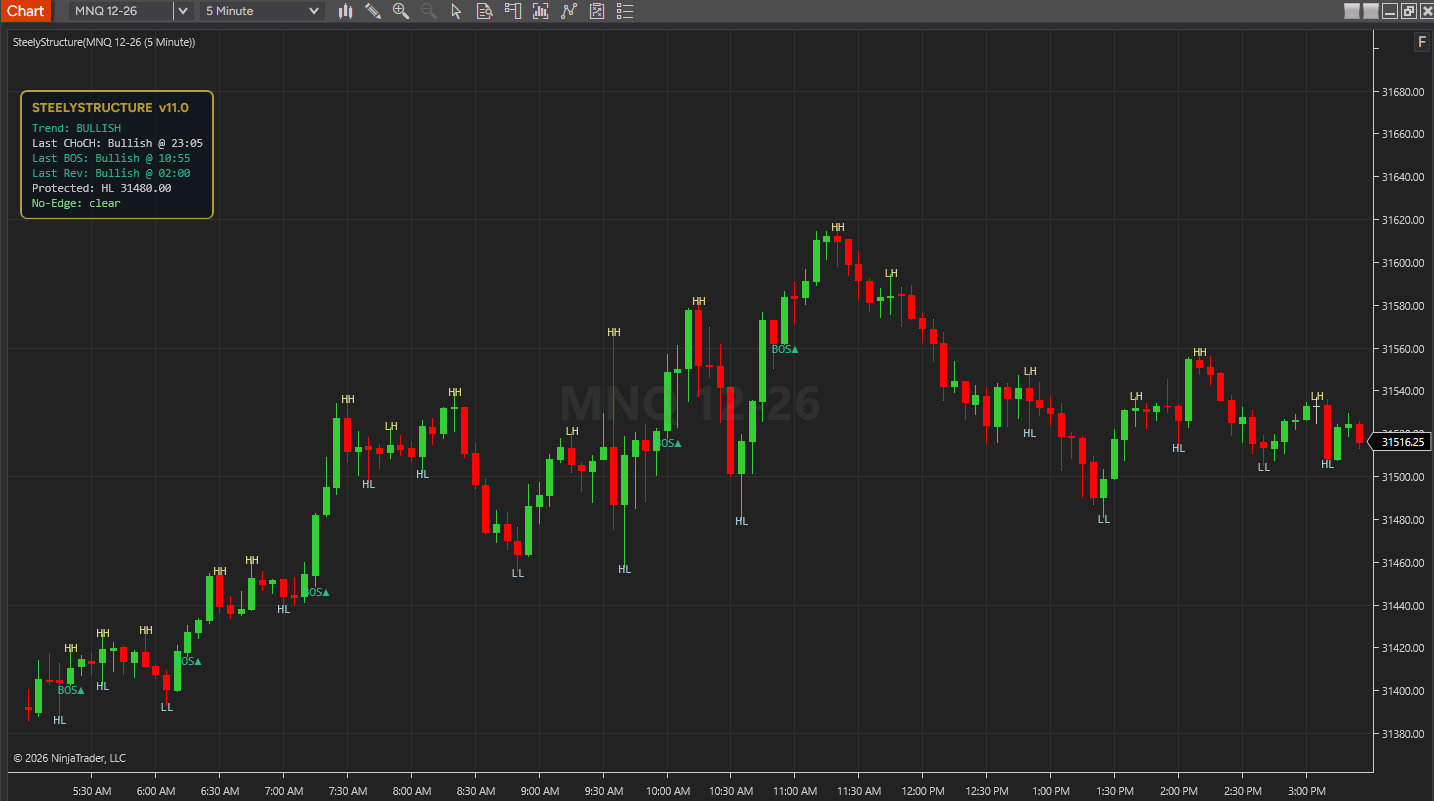Image resolution: width=1434 pixels, height=801 pixels.
Task: Click the 9:00 AM time axis label
Action: pyautogui.click(x=539, y=791)
